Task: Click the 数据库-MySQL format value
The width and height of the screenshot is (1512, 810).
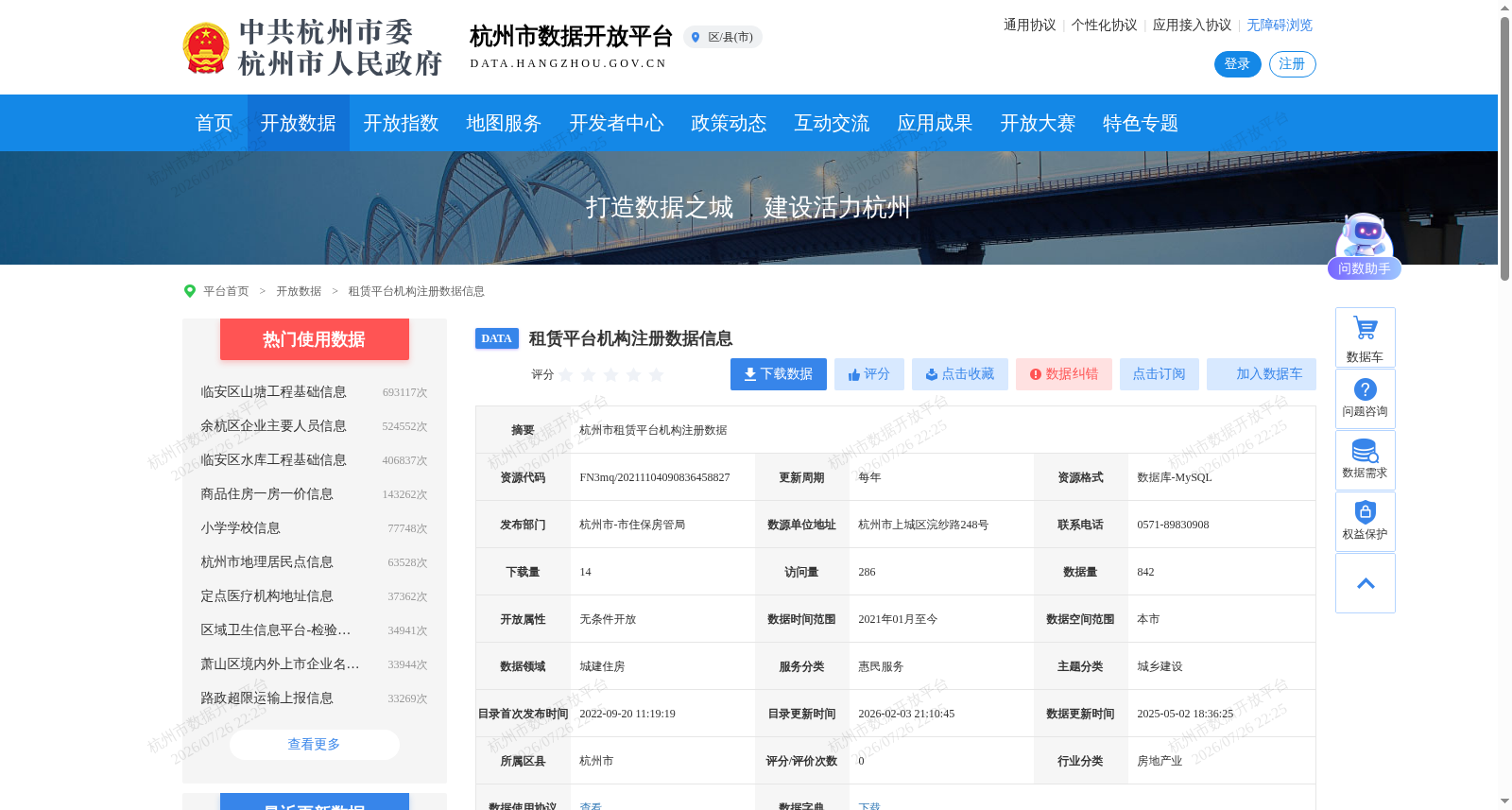Action: 1174,477
